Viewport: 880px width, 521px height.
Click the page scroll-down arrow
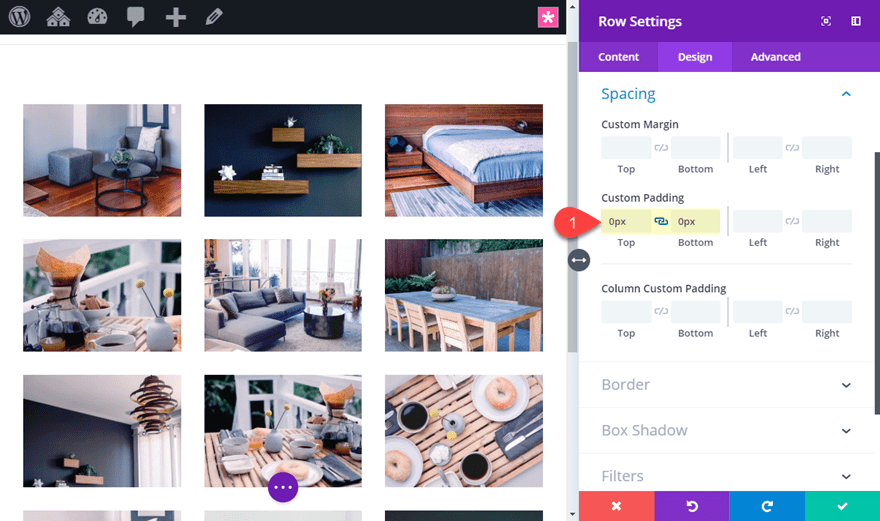572,514
